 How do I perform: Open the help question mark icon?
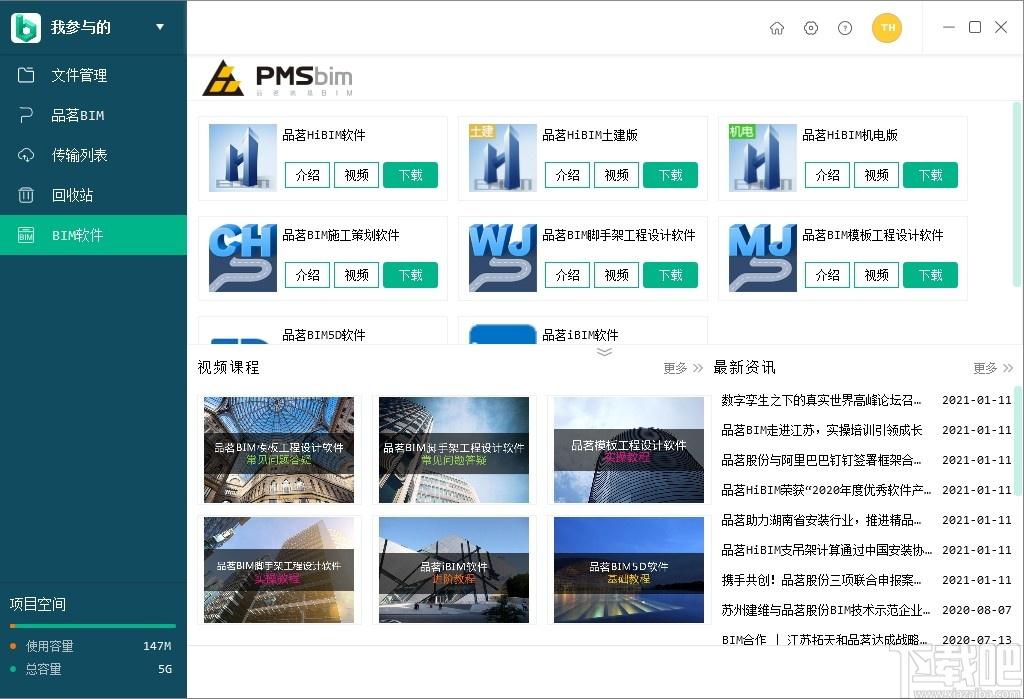coord(845,28)
